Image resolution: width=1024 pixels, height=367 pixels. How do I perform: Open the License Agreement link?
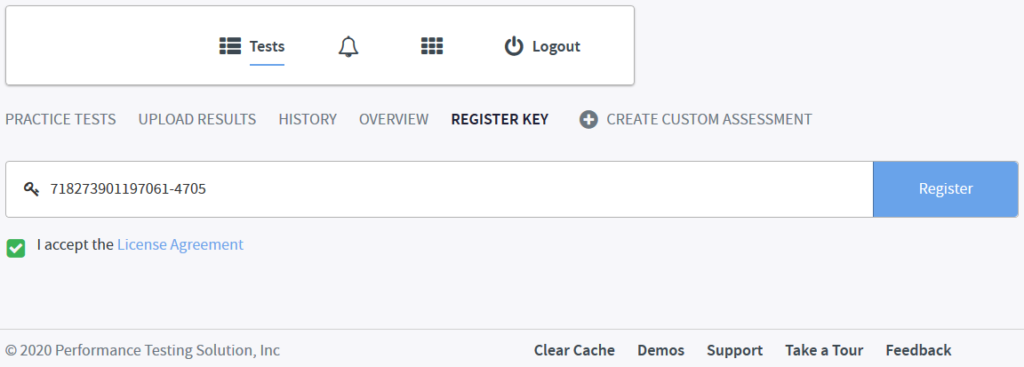[x=180, y=245]
